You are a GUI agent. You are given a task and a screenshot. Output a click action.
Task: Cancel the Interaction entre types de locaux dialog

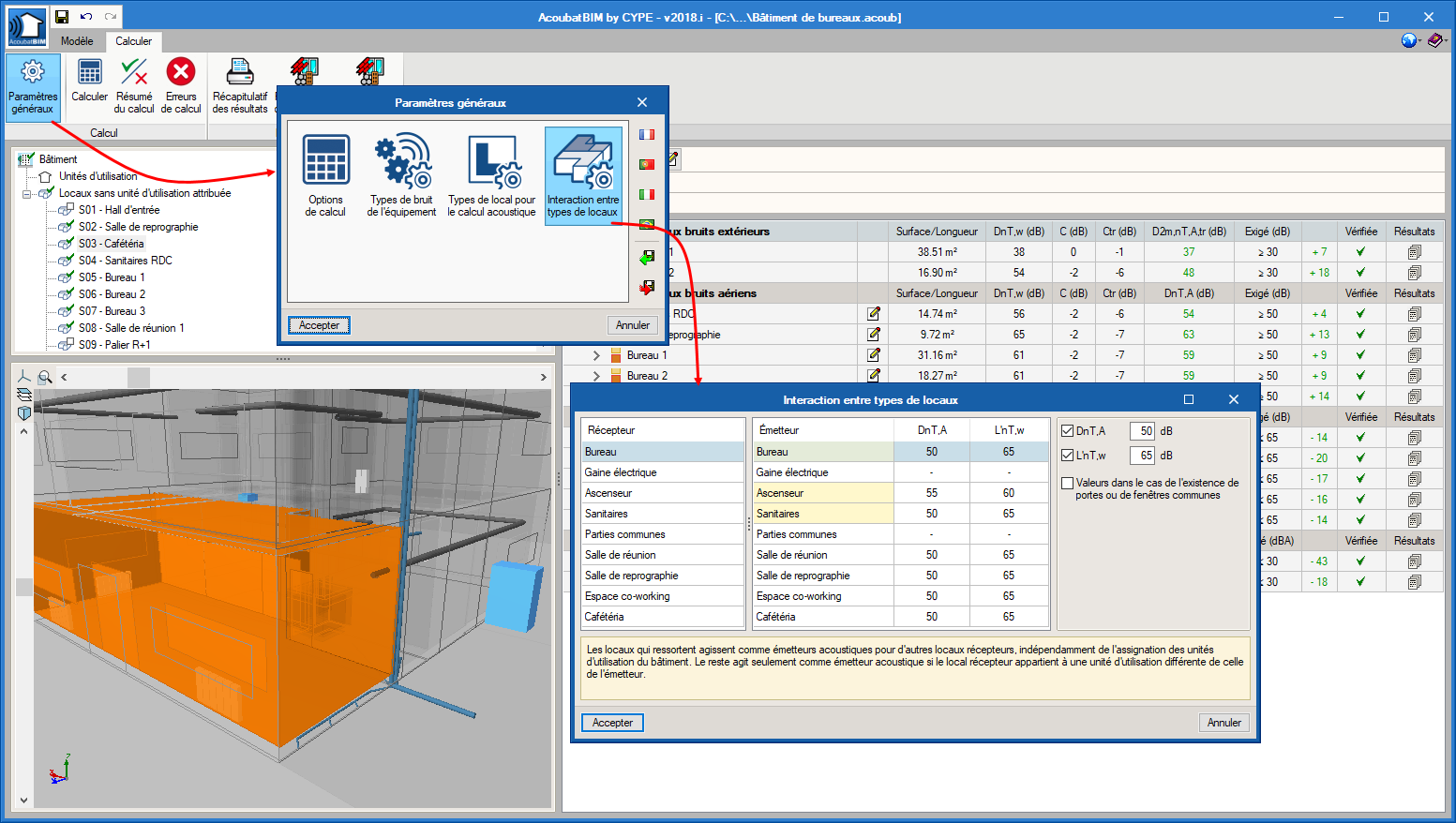(x=1224, y=723)
